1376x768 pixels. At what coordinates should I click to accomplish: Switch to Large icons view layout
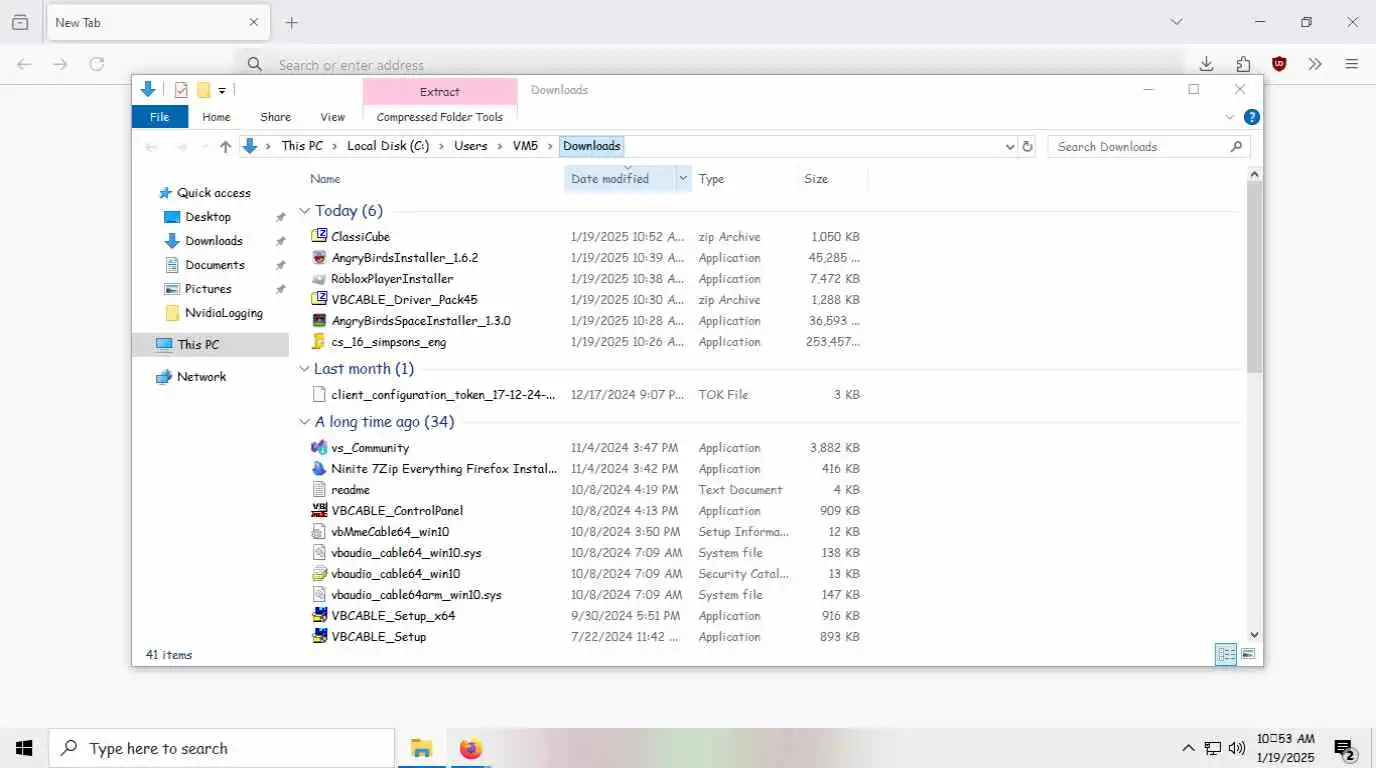coord(1248,655)
